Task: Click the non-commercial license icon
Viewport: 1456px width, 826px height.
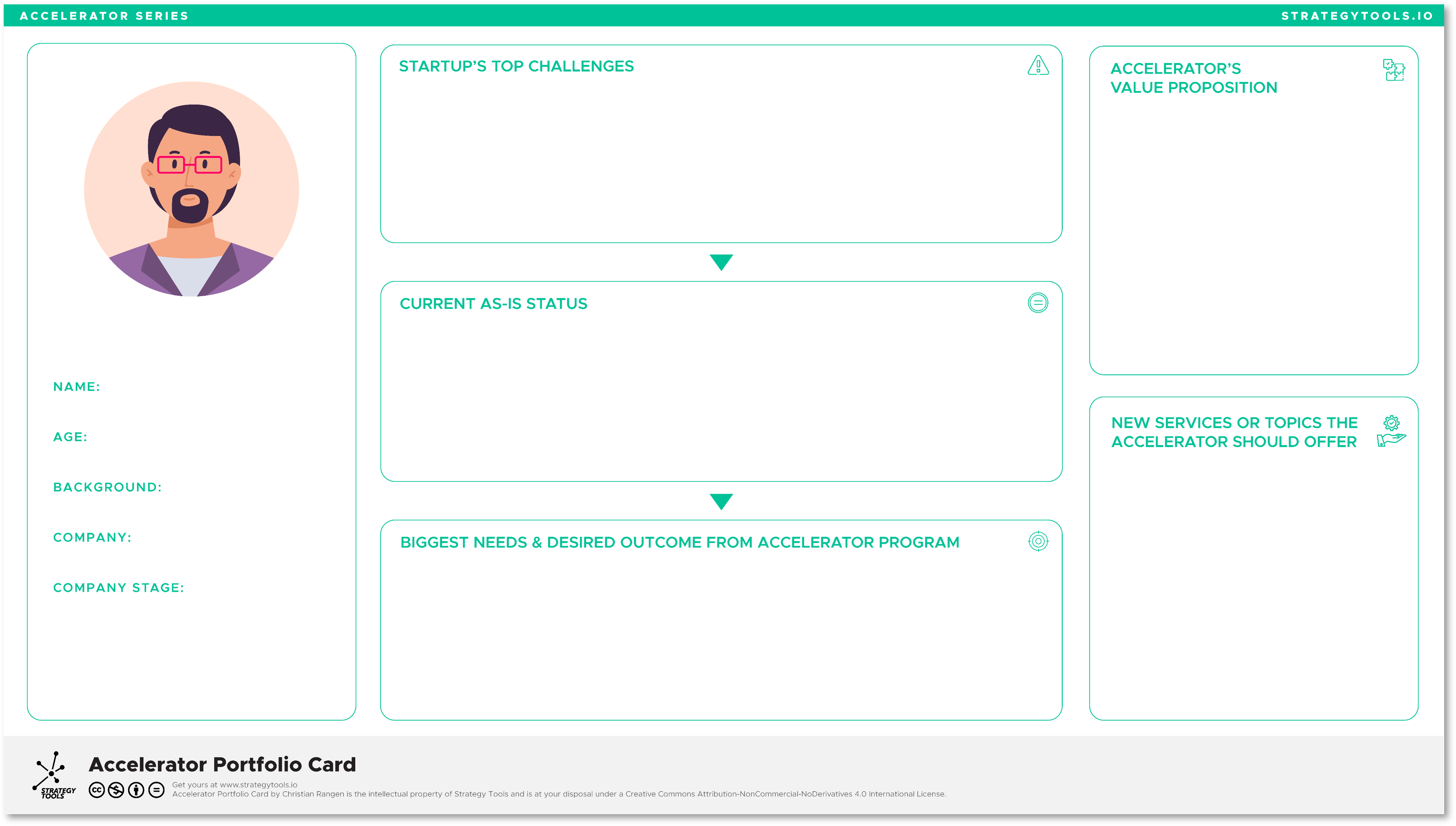Action: (x=116, y=790)
